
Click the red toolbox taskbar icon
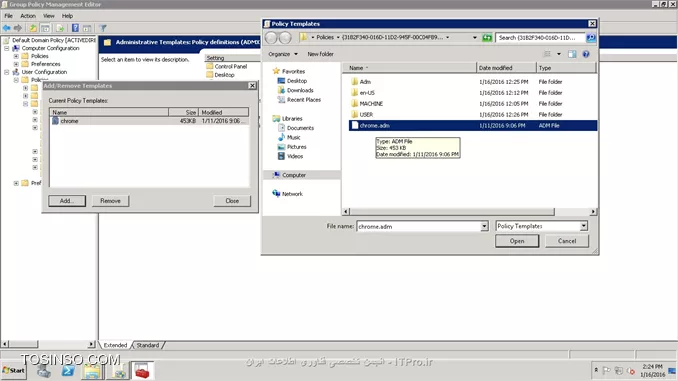pos(142,371)
